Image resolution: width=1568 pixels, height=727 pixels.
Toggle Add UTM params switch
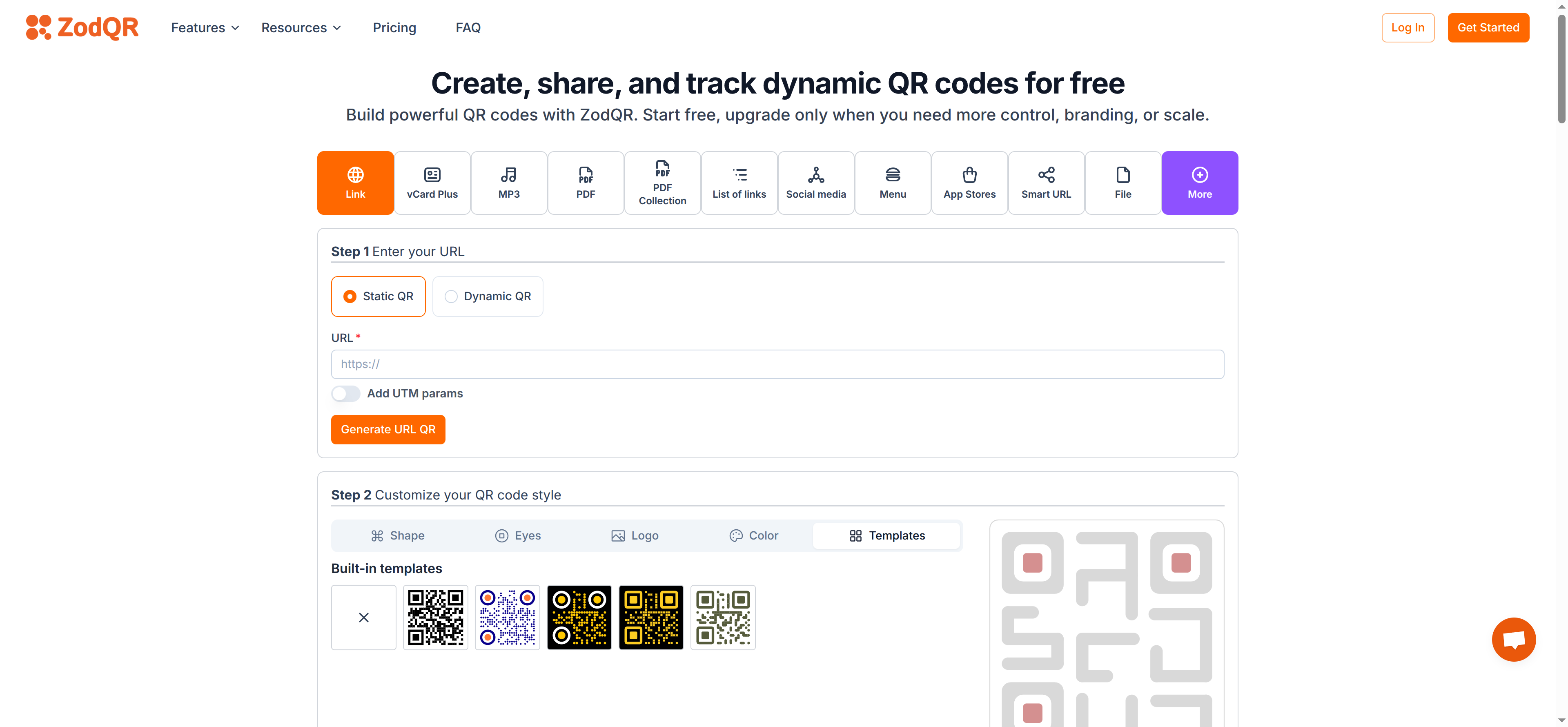pos(346,393)
